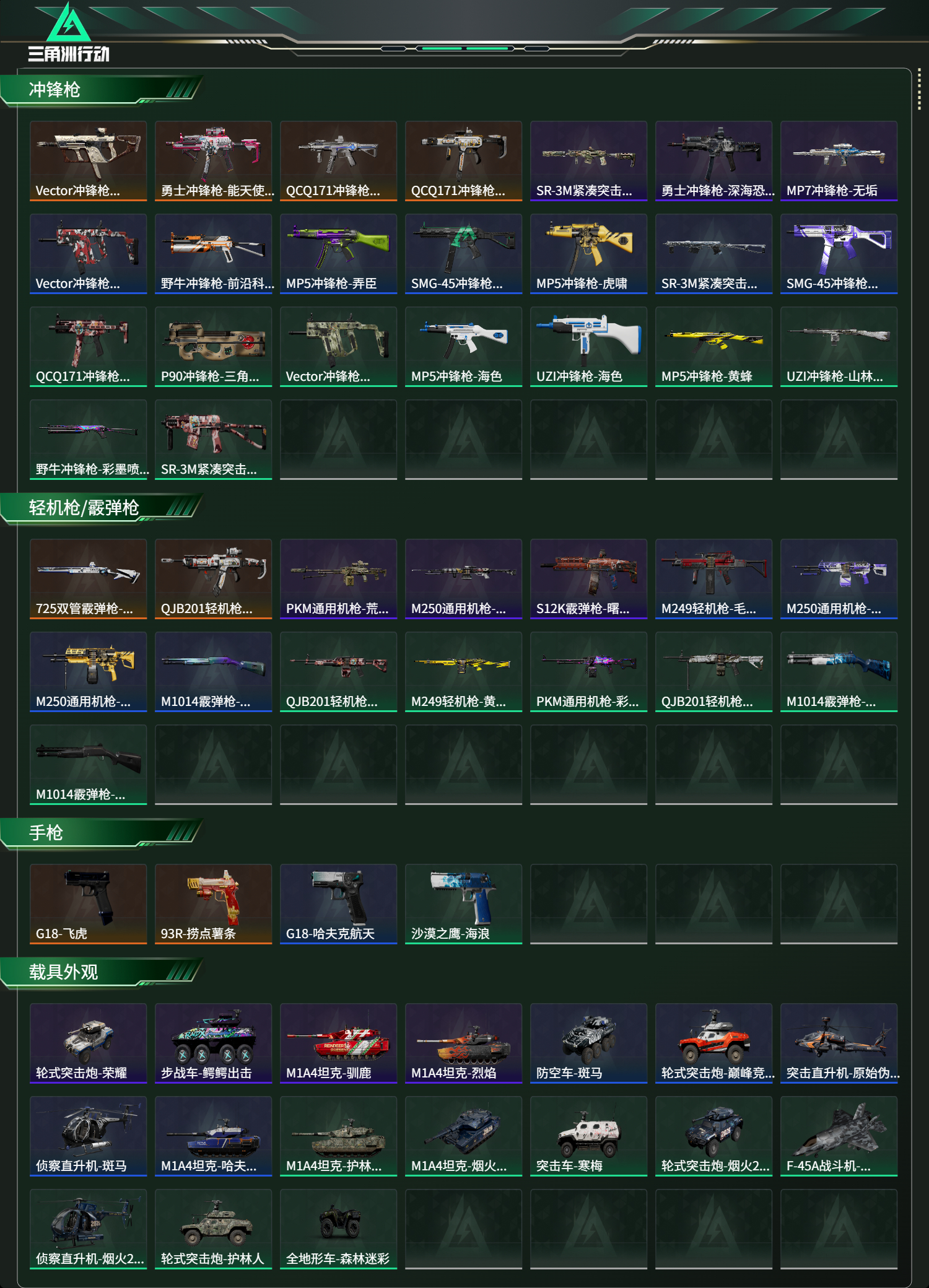
Task: Select the 全地形车-森林迷彩 vehicle skin
Action: click(x=338, y=1229)
